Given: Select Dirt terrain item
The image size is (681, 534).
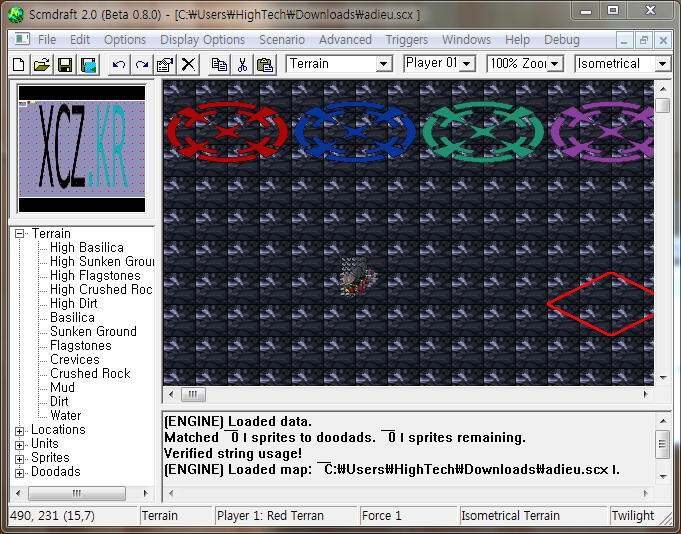Looking at the screenshot, I should click(59, 401).
